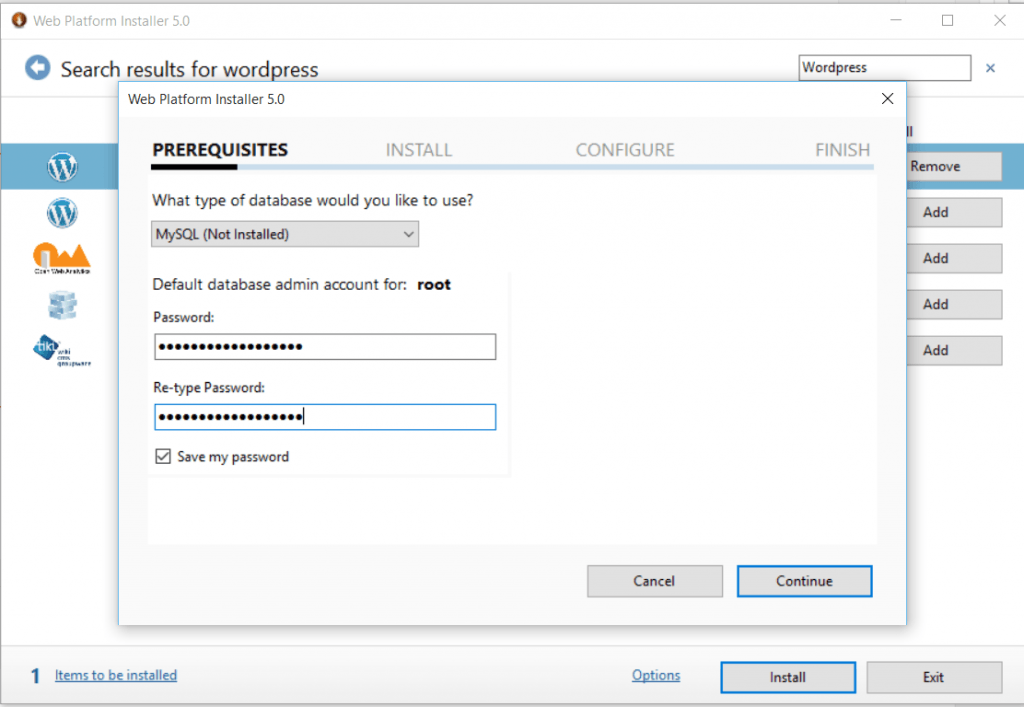Click Add button for second WordPress result
1024x707 pixels.
tap(954, 212)
